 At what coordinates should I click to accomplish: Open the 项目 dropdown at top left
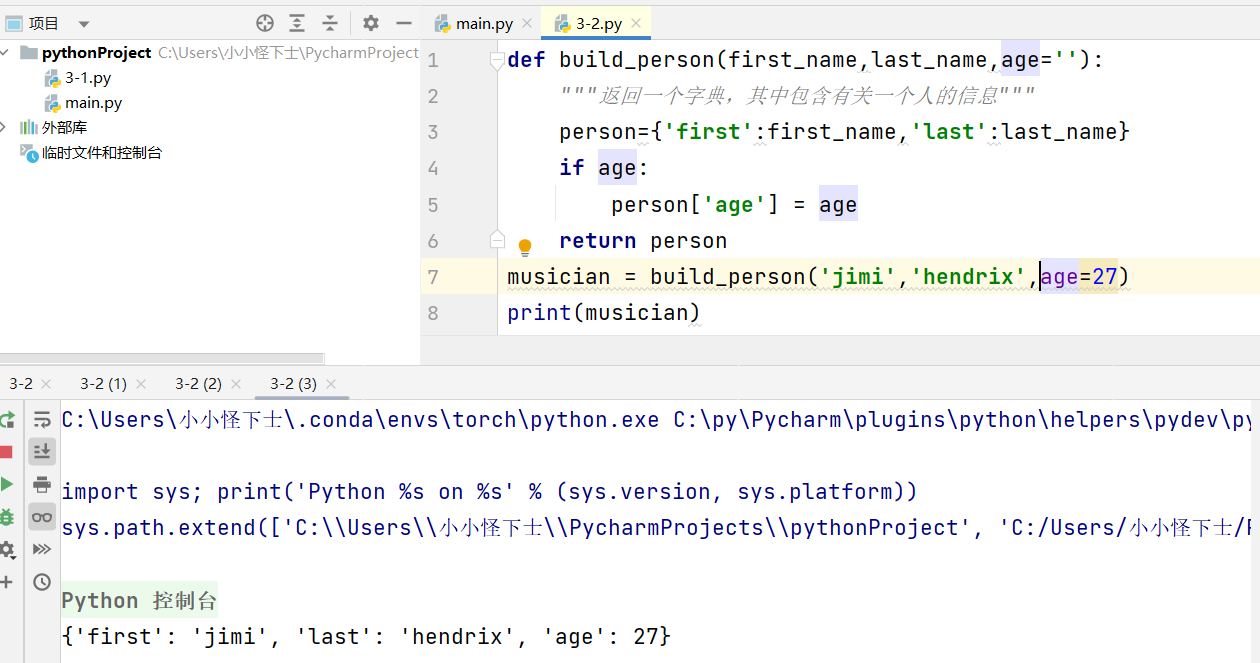coord(82,22)
